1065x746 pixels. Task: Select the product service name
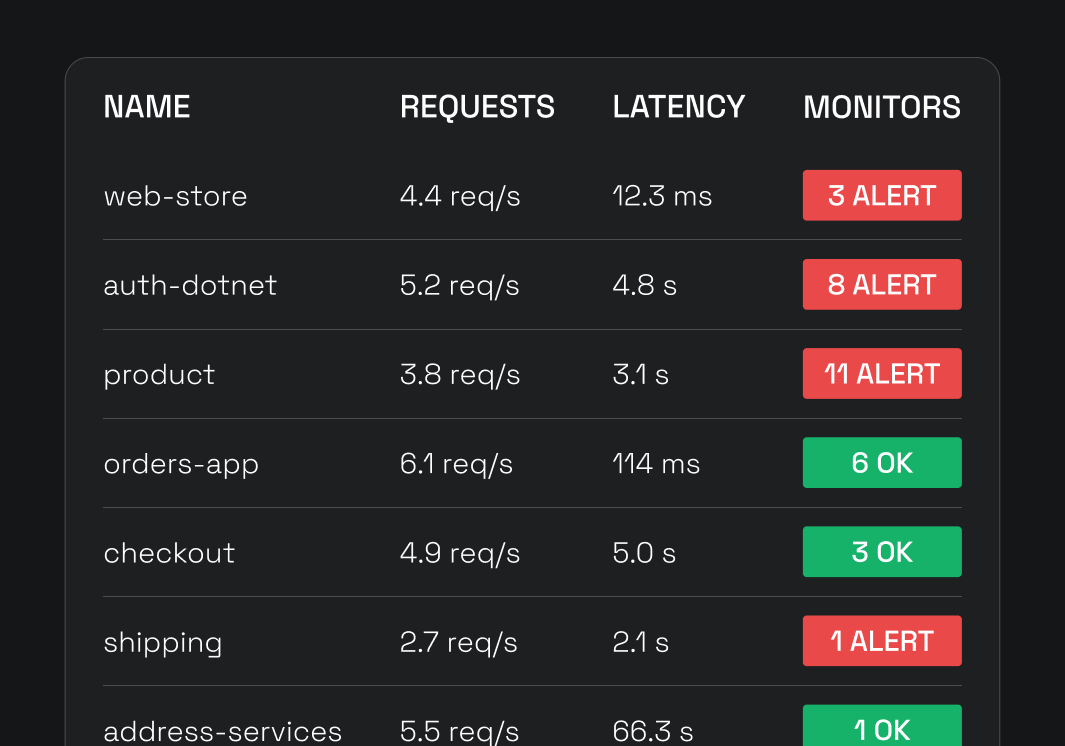[x=159, y=374]
